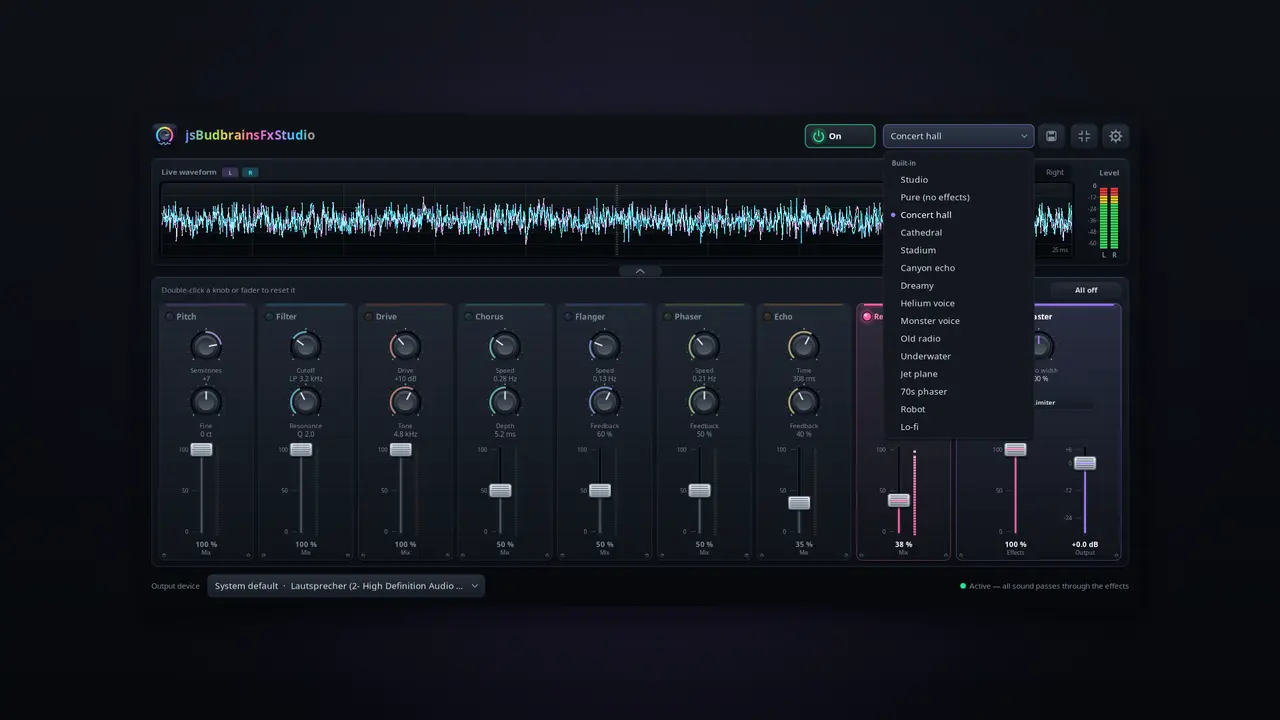The width and height of the screenshot is (1280, 720).
Task: Enable the Flanger effect LED
Action: coord(568,317)
